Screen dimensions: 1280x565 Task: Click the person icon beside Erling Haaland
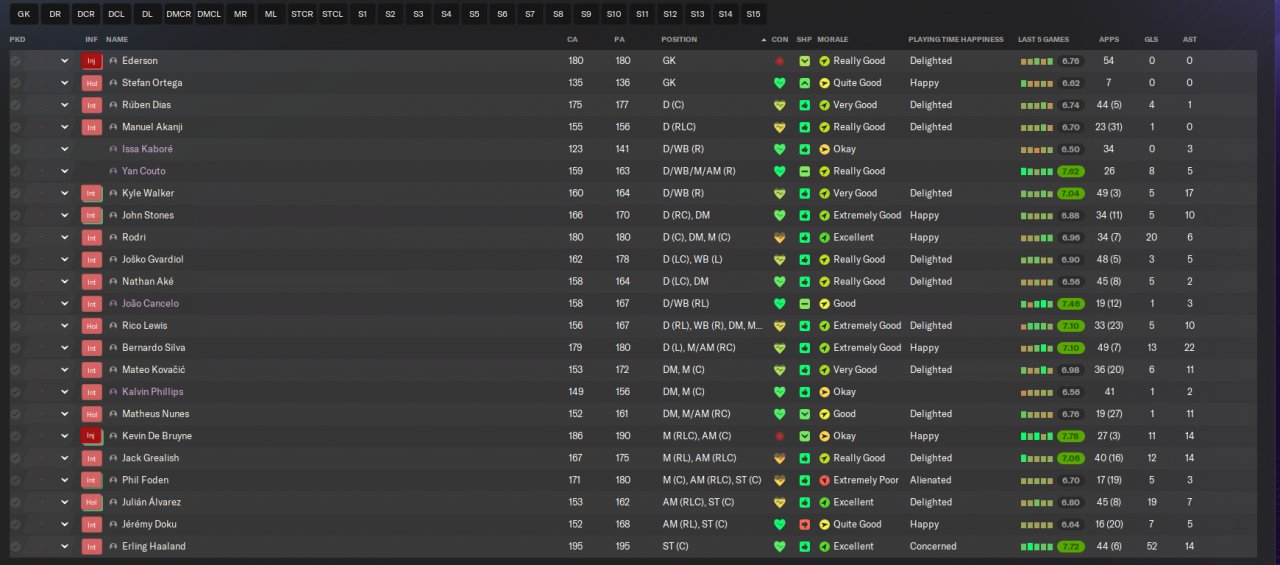click(x=113, y=546)
